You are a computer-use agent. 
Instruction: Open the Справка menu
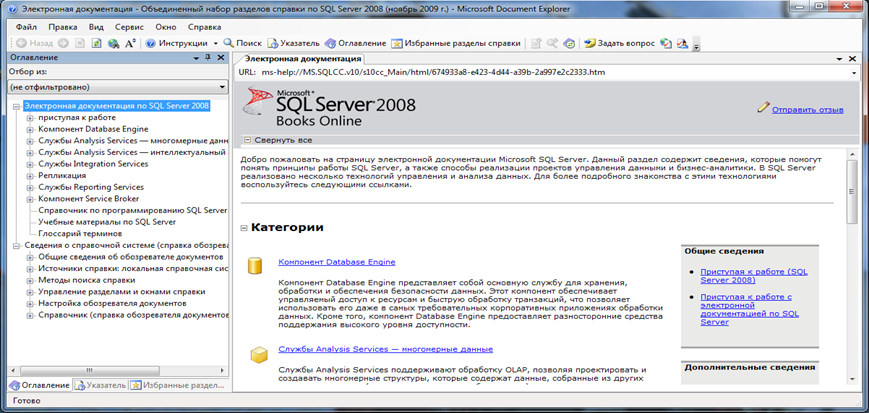click(205, 27)
